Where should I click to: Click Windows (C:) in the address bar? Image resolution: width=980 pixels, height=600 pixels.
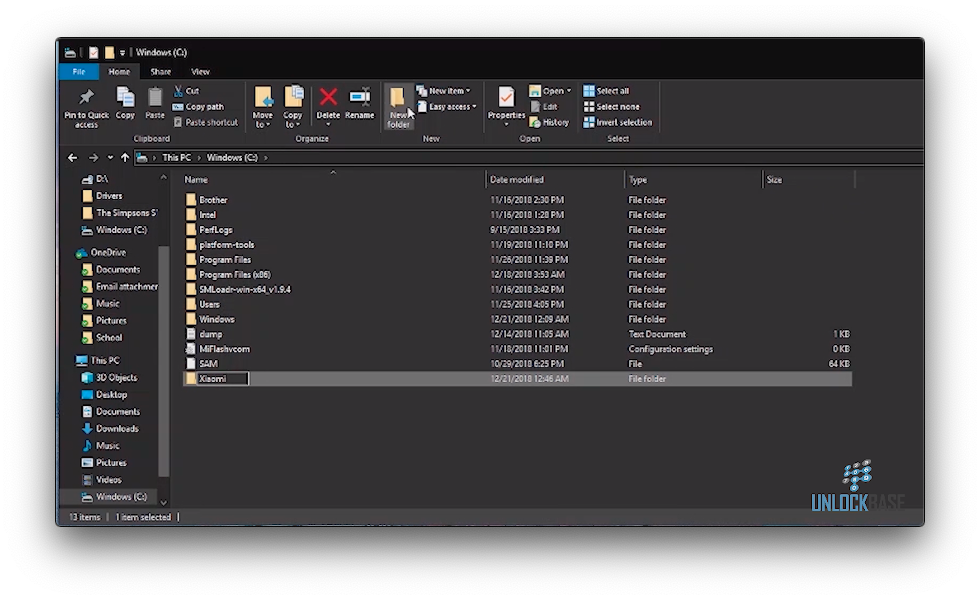point(232,158)
